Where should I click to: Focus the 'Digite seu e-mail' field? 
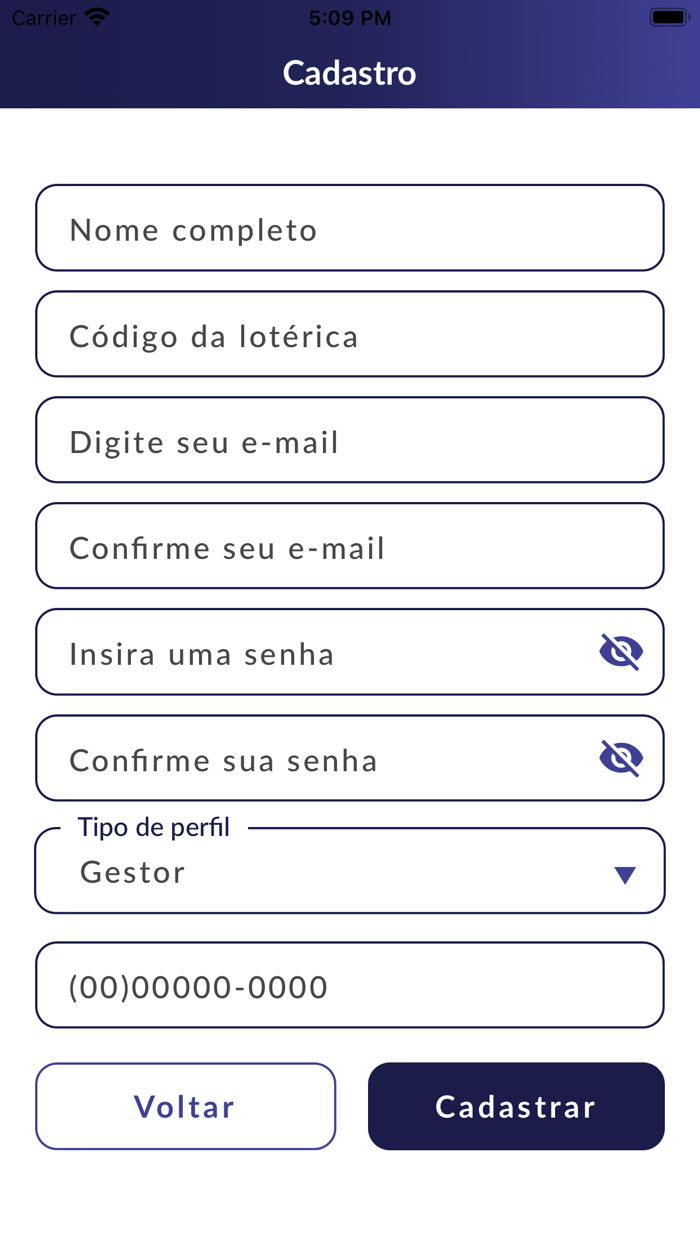pos(349,440)
